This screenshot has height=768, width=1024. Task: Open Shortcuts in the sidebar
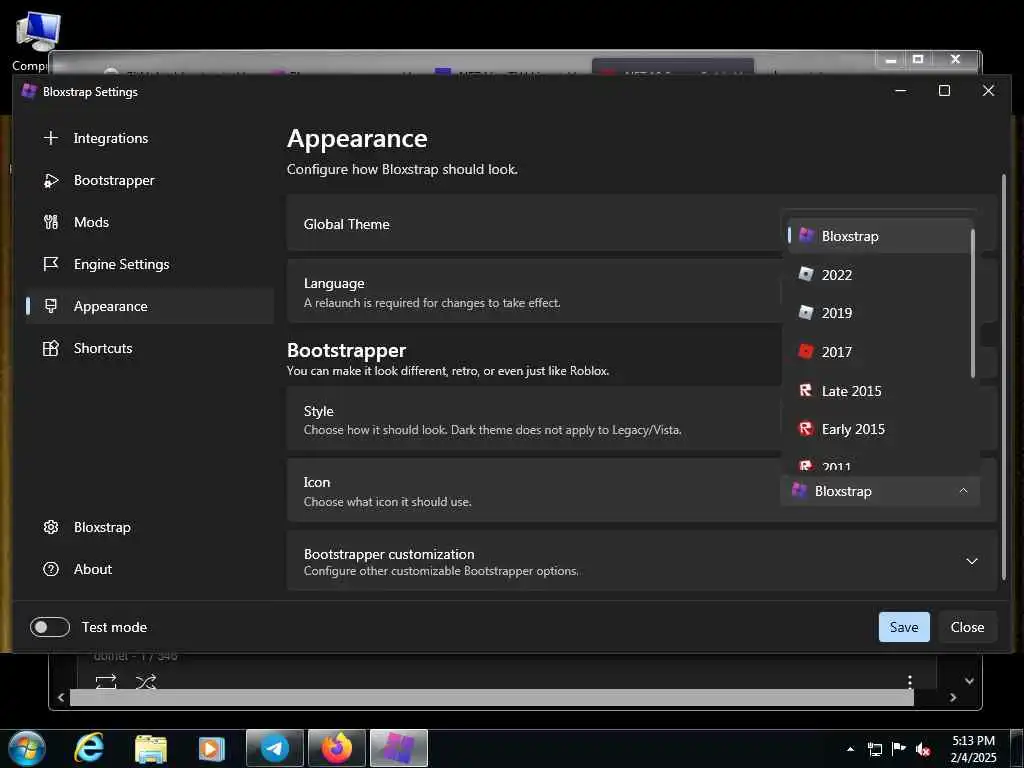tap(150, 348)
